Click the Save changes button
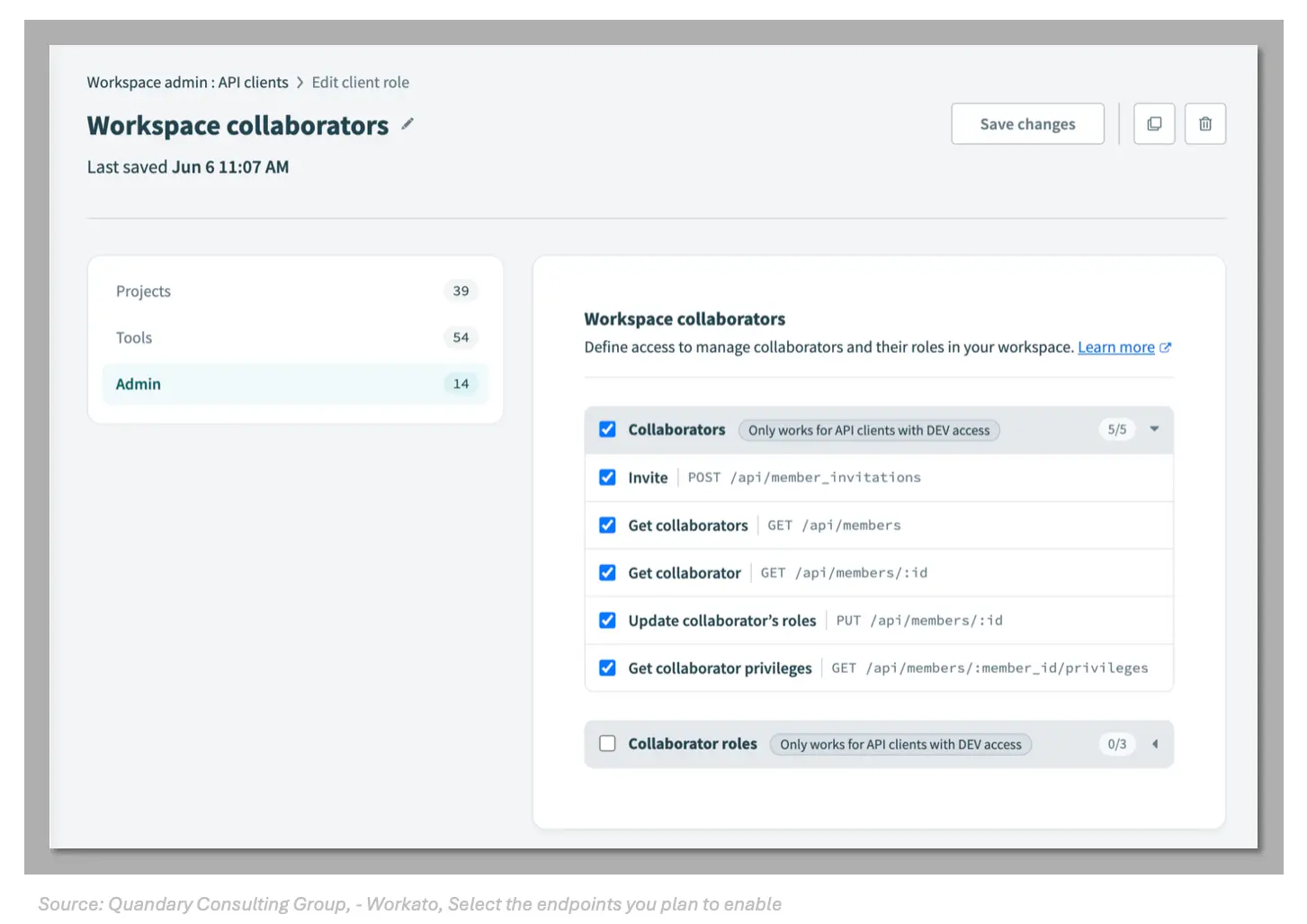Viewport: 1307px width, 924px height. (x=1027, y=123)
